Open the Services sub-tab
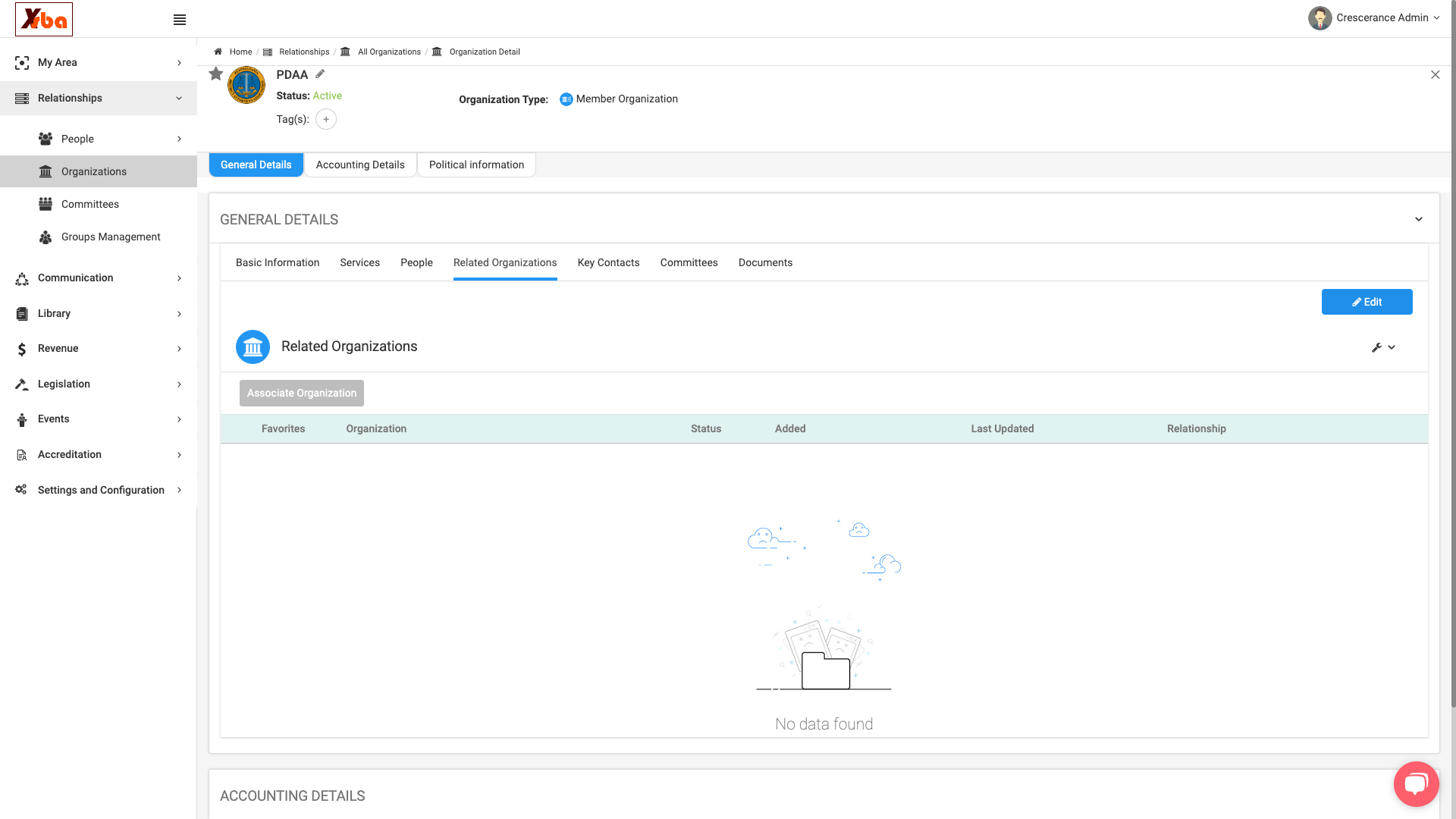This screenshot has height=819, width=1456. tap(359, 262)
